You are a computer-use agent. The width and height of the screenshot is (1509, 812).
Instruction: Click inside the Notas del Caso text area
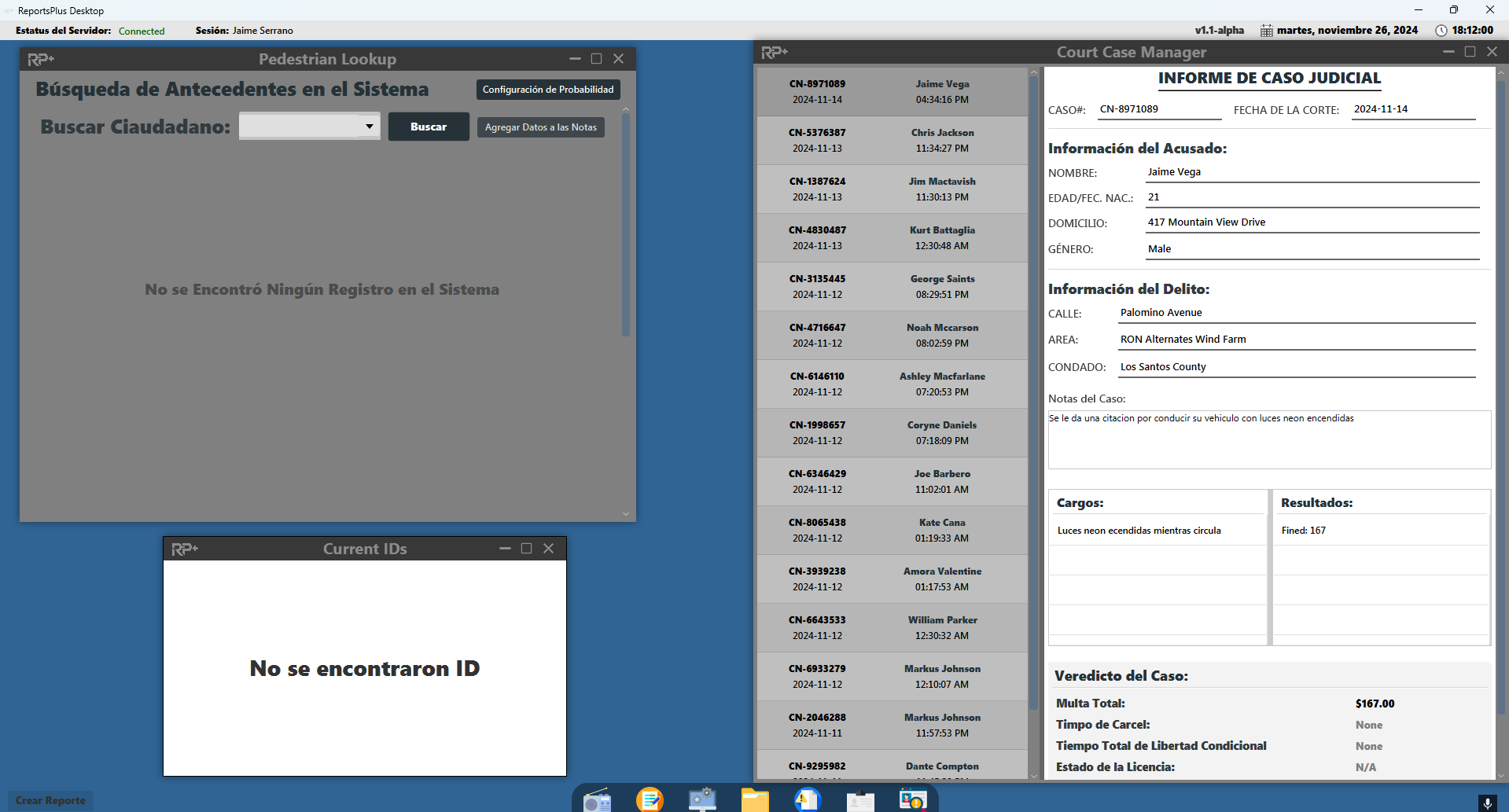pos(1268,439)
